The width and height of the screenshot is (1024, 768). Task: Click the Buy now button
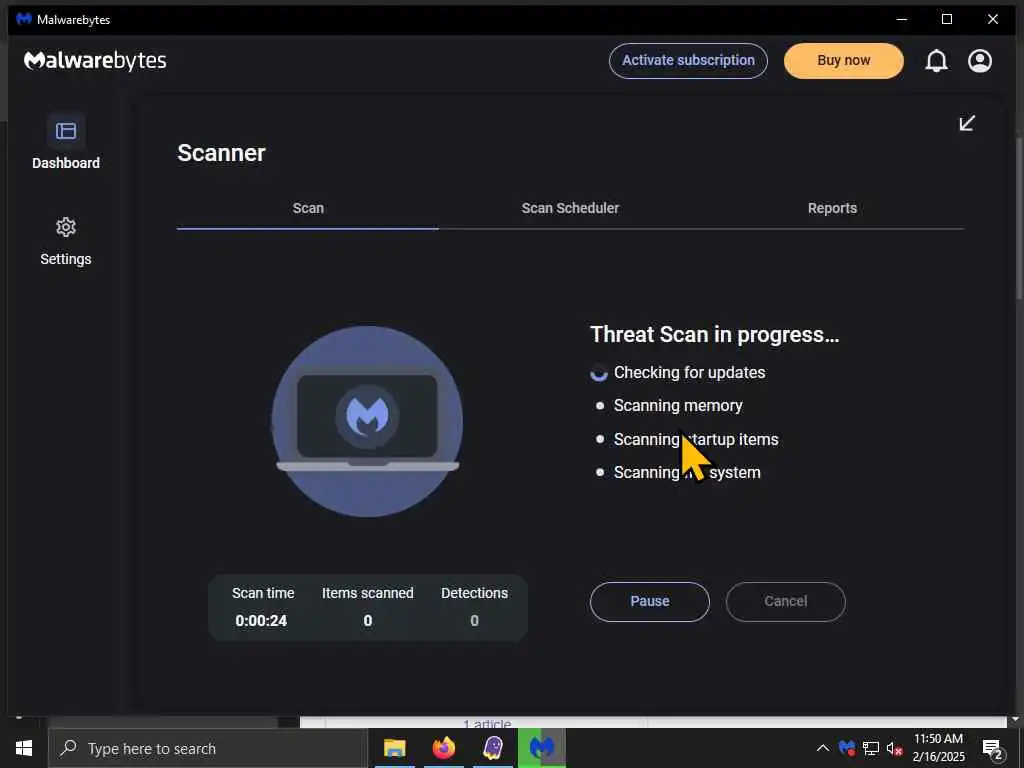(844, 61)
